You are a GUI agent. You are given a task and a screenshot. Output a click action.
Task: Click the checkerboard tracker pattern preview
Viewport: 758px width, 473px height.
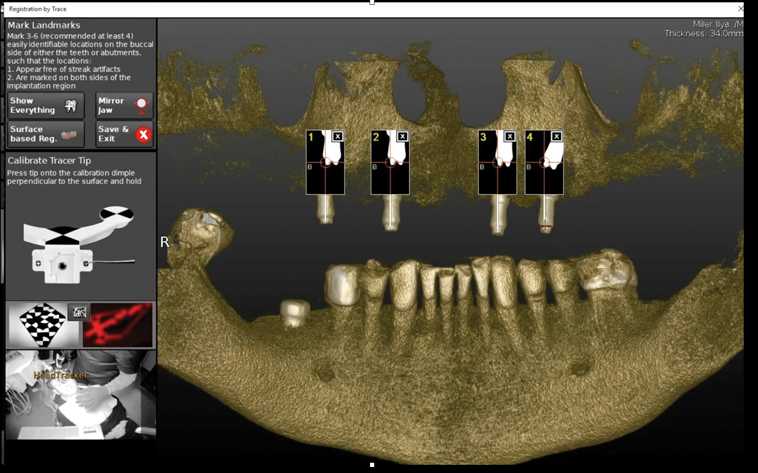43,325
